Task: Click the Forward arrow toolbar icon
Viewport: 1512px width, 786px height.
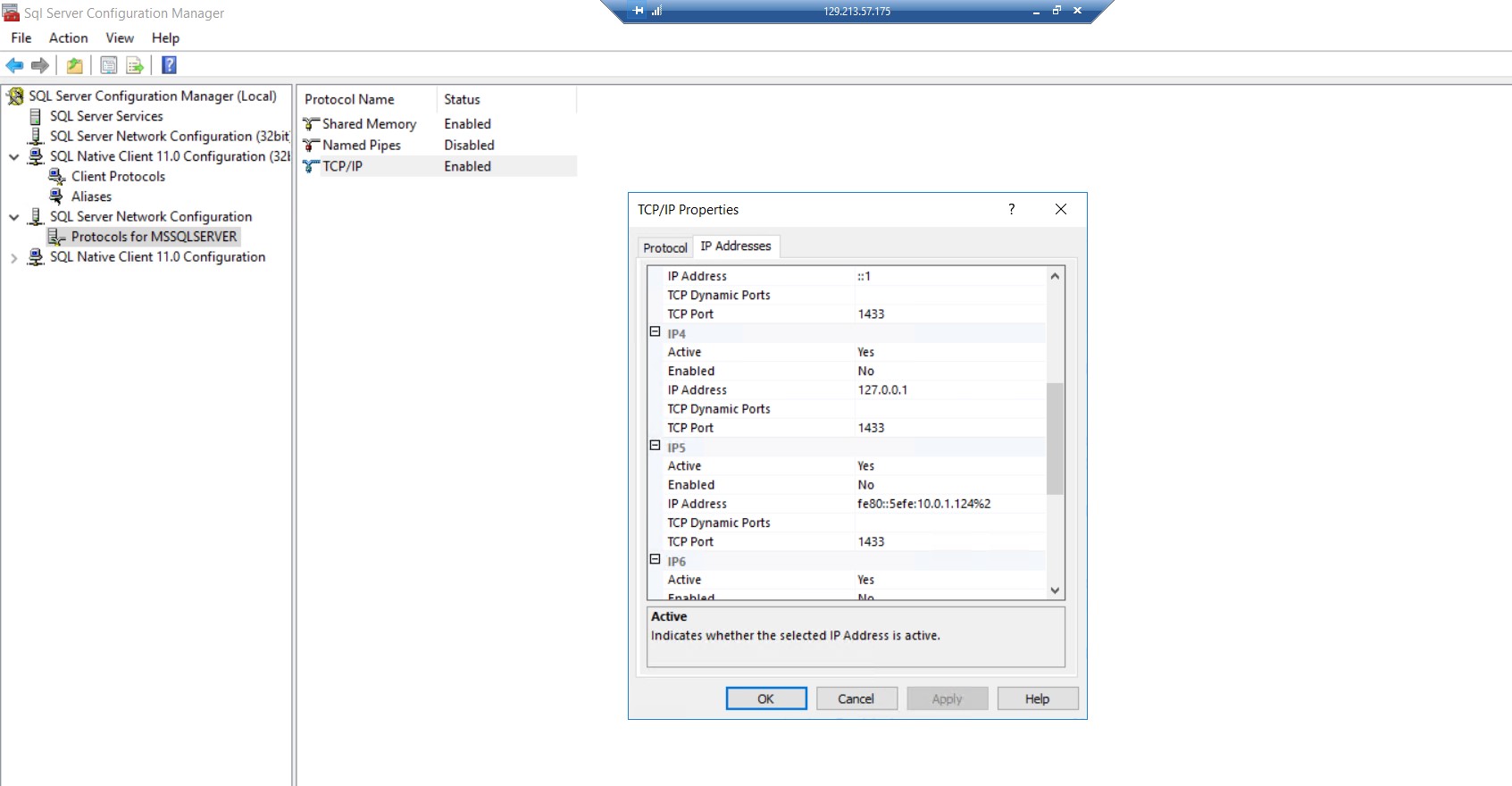Action: (40, 65)
